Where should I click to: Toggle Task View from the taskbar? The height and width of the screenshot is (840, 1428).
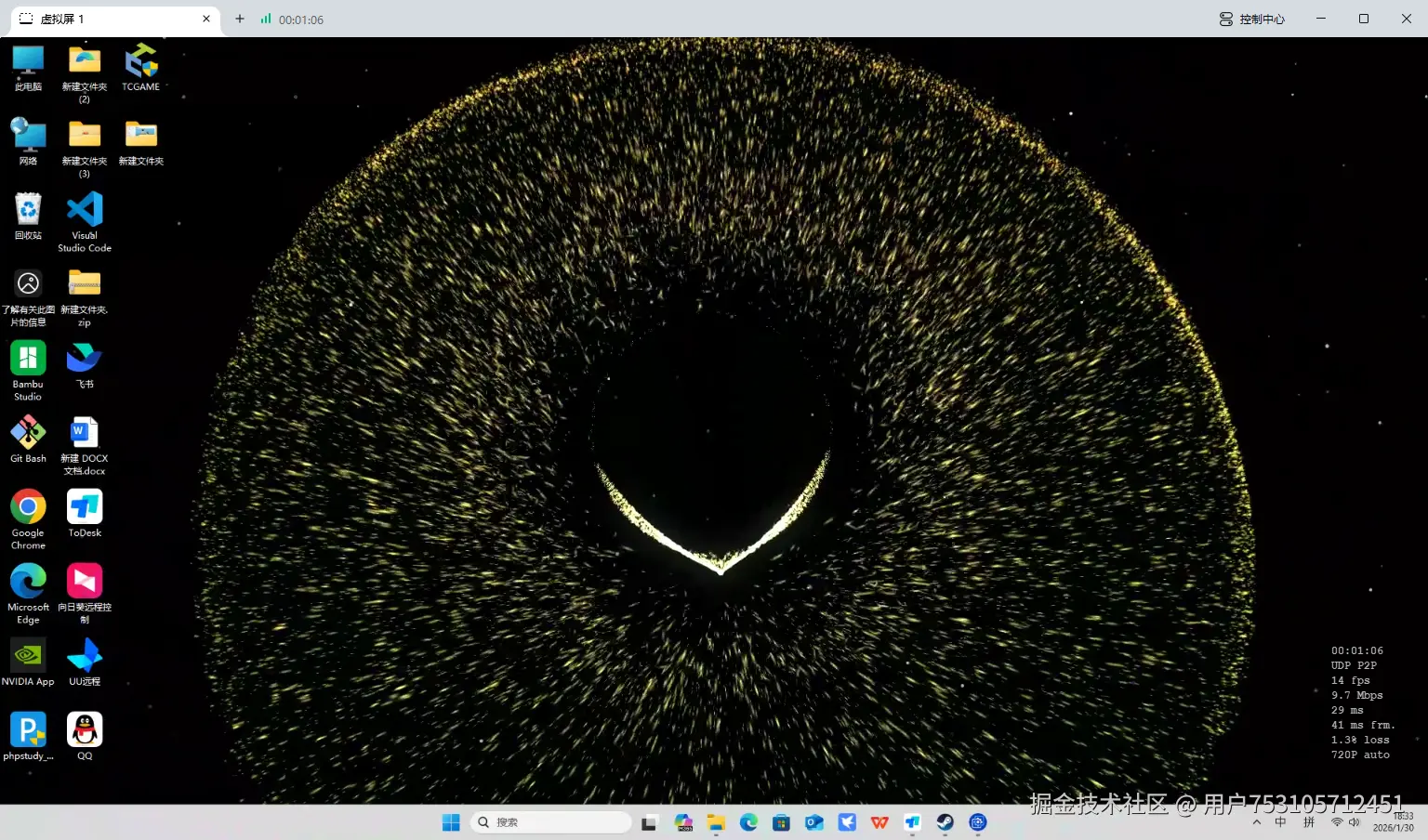point(649,822)
